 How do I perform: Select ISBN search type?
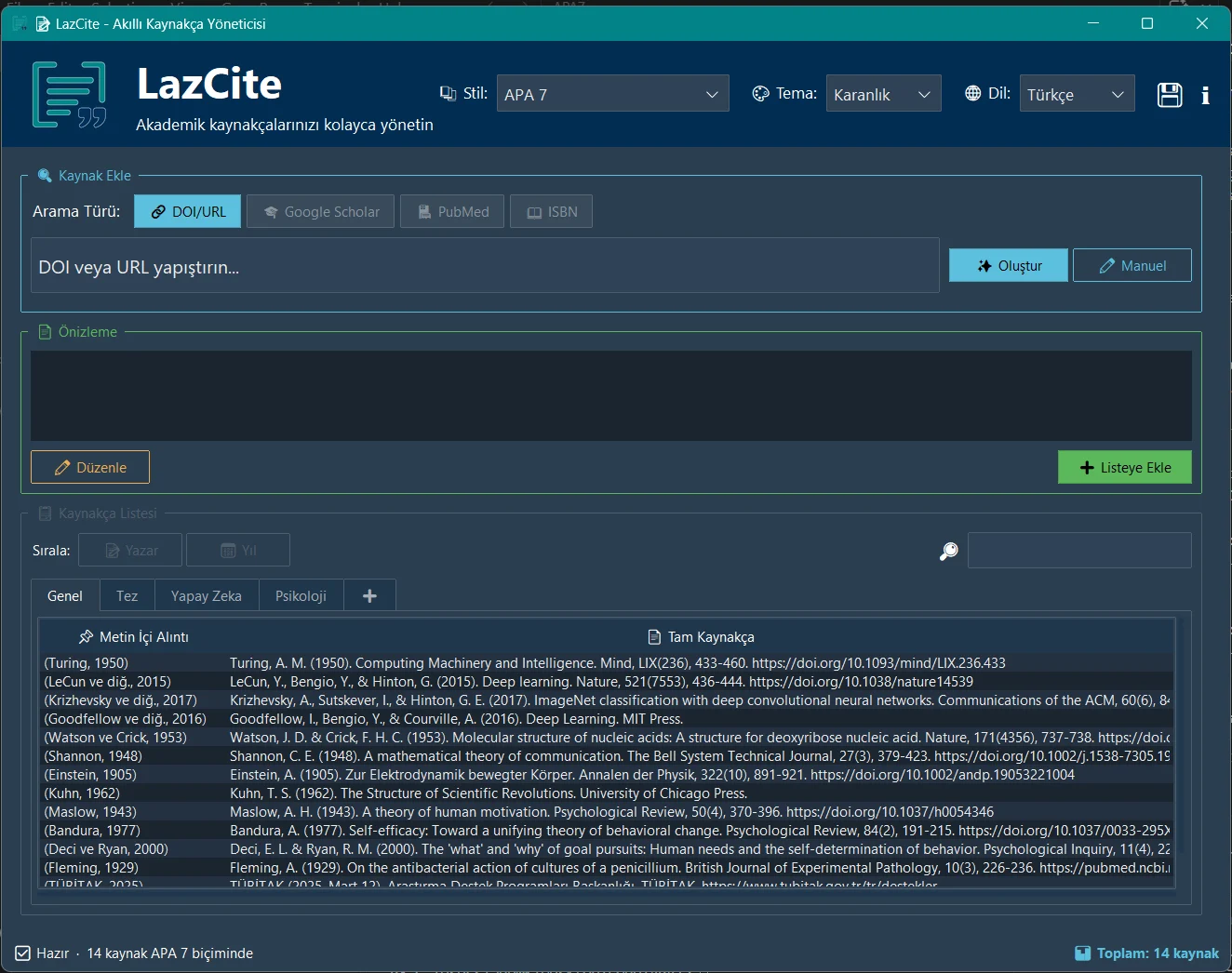[551, 211]
